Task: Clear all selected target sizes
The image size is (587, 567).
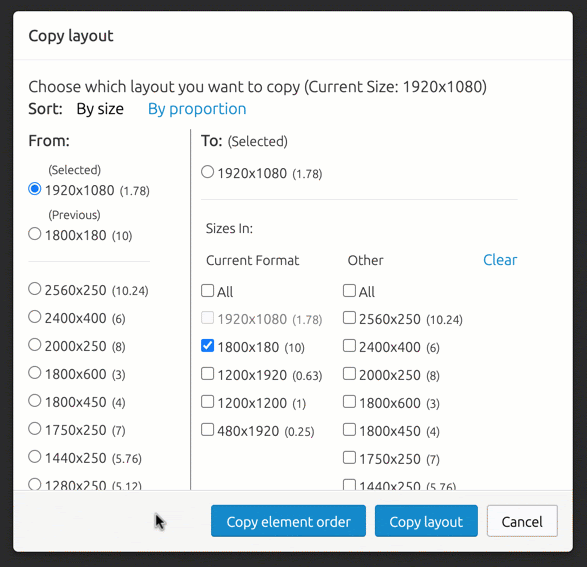Action: (x=500, y=260)
